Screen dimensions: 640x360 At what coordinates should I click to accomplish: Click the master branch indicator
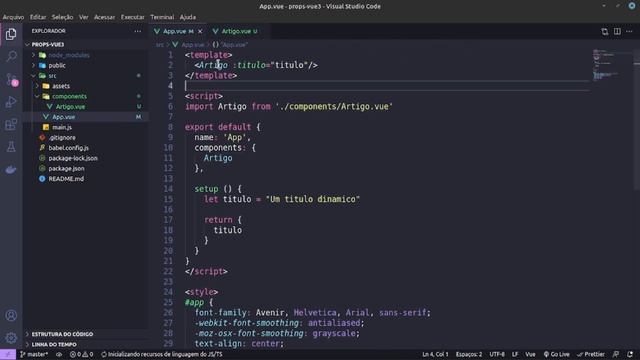click(34, 354)
